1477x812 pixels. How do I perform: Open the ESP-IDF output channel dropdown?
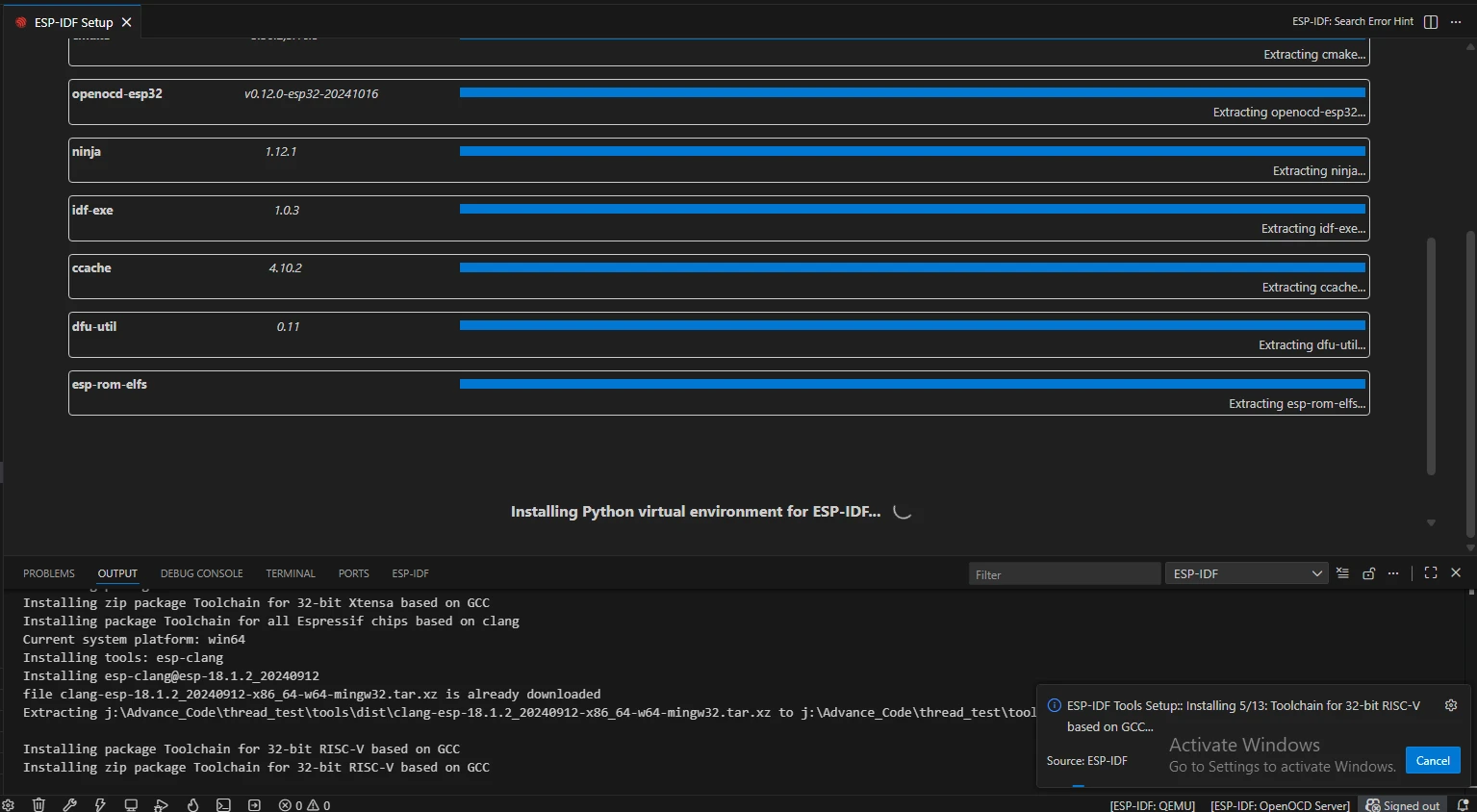click(x=1246, y=573)
